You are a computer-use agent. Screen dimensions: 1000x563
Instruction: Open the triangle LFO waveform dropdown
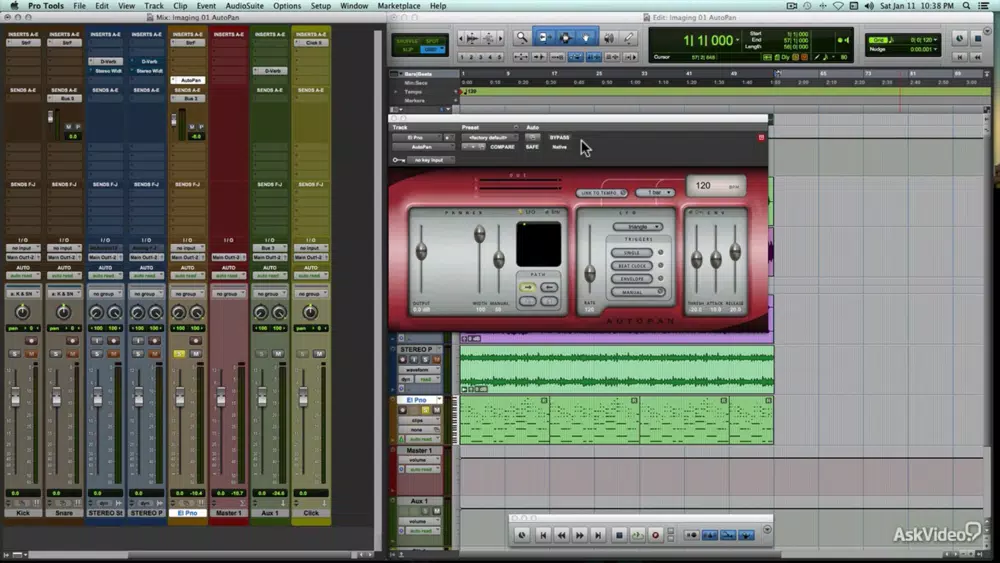pos(638,226)
